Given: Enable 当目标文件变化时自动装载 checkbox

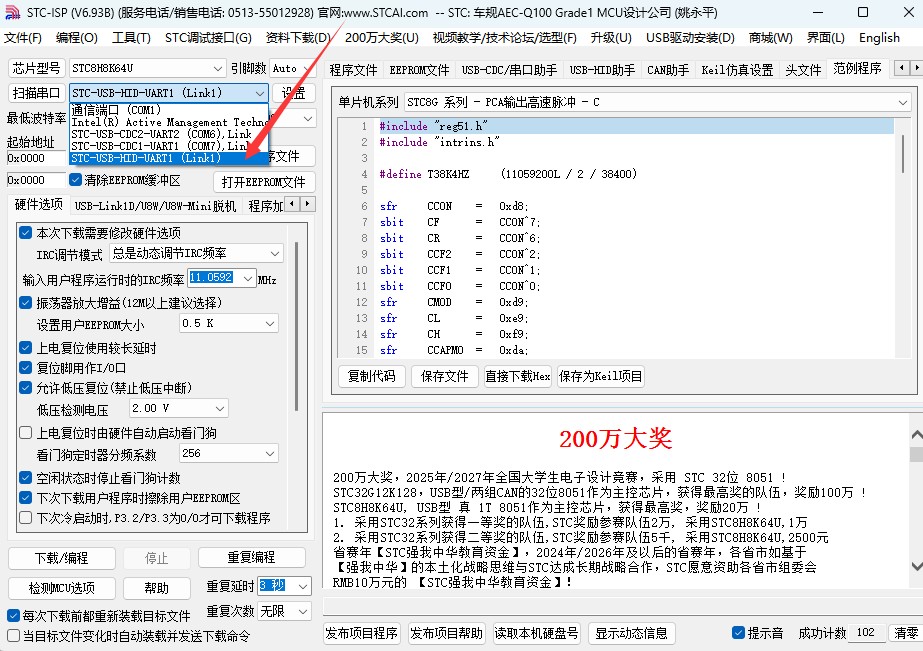Looking at the screenshot, I should 14,636.
